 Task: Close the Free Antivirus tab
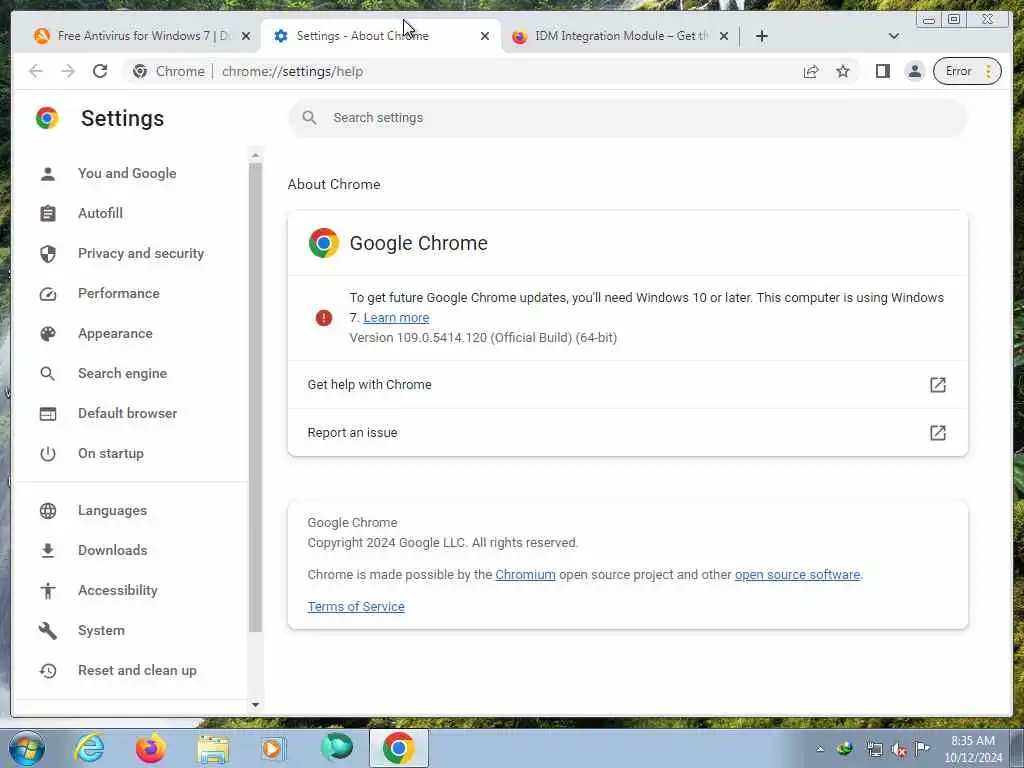point(246,37)
